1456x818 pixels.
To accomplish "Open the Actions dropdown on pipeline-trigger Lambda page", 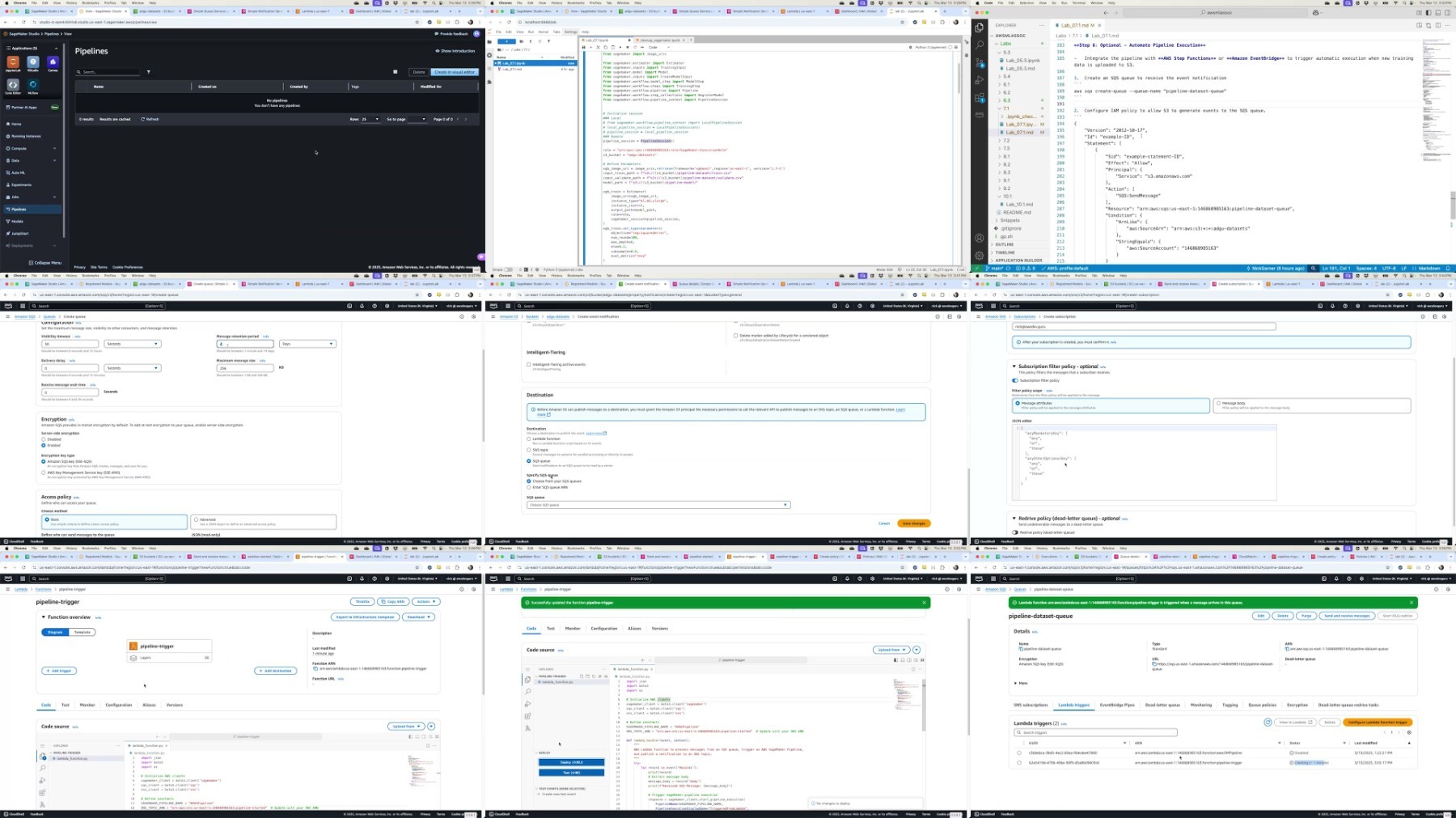I will tap(425, 602).
